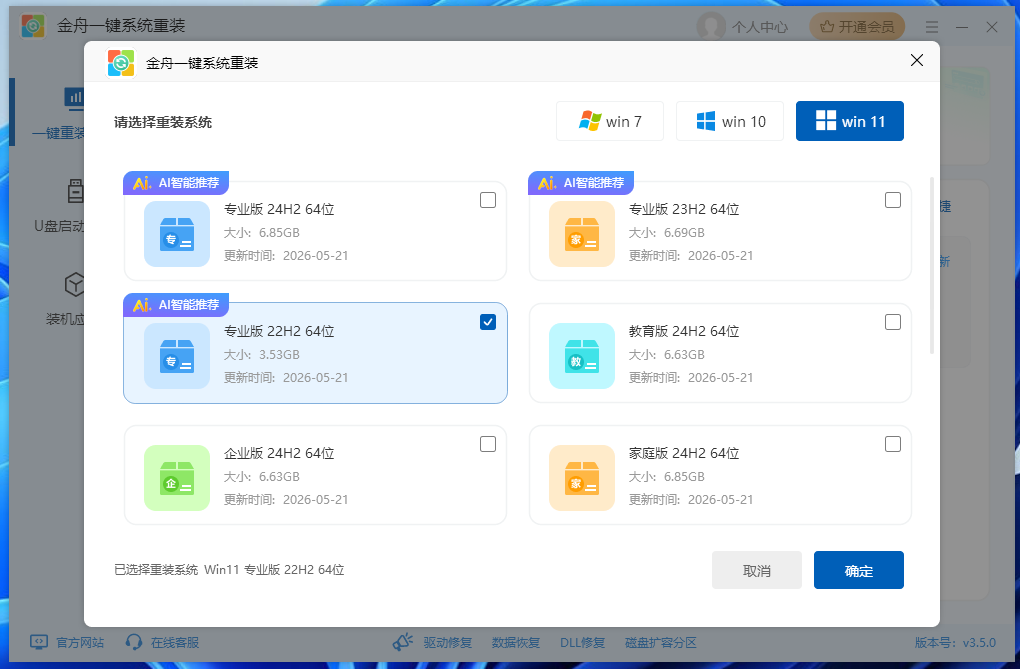Click the 专业版 23H2 orange package icon
The height and width of the screenshot is (669, 1020).
(x=582, y=234)
